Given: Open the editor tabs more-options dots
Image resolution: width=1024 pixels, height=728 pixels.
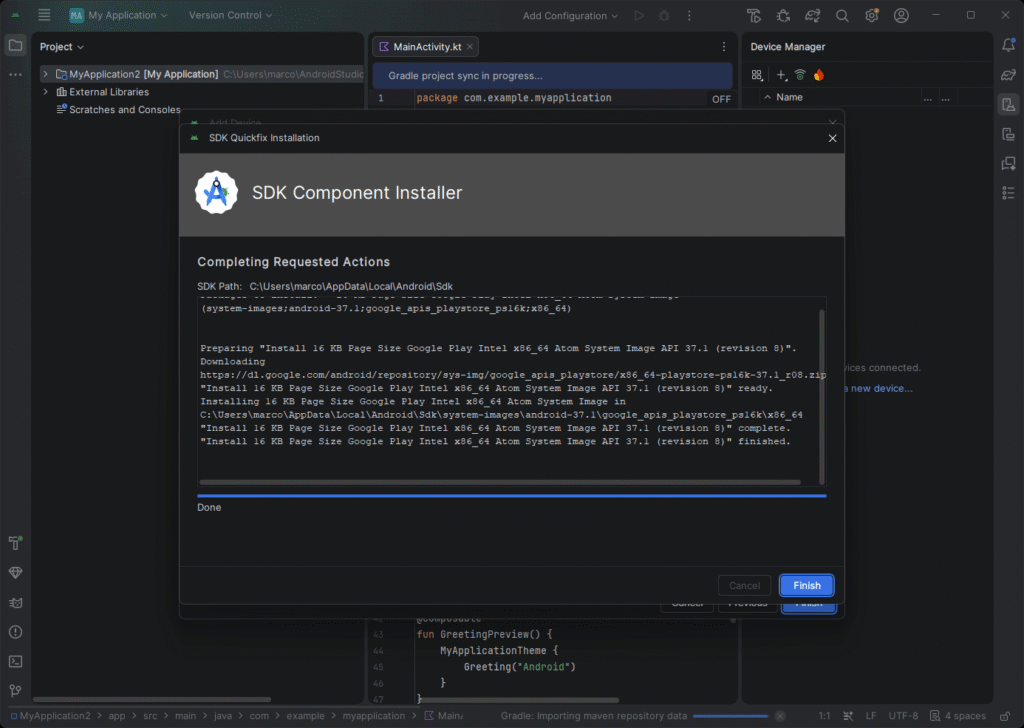Looking at the screenshot, I should coord(724,47).
